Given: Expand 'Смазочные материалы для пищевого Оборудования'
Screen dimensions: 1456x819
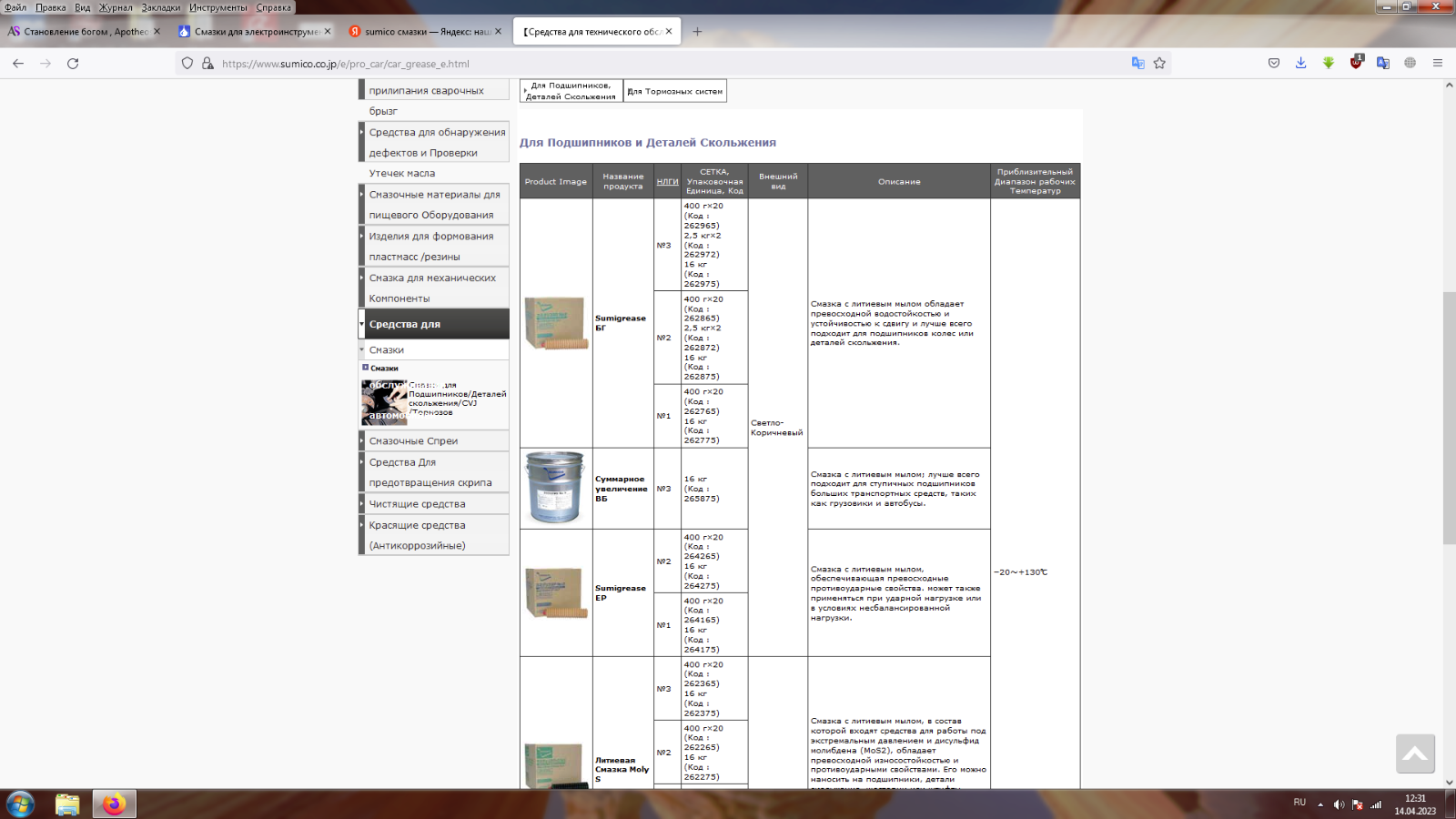Looking at the screenshot, I should click(x=434, y=205).
